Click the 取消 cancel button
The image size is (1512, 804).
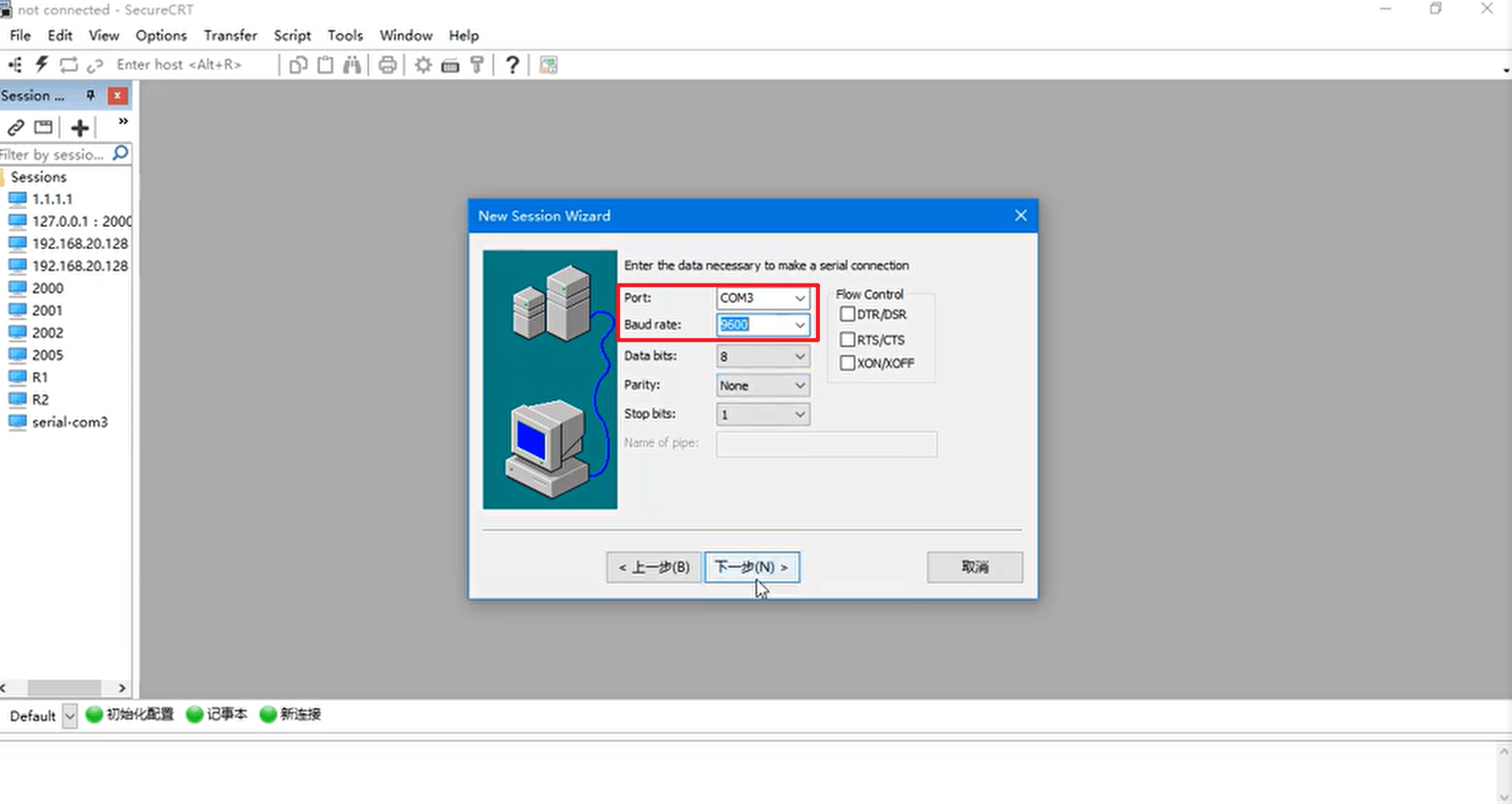click(975, 567)
